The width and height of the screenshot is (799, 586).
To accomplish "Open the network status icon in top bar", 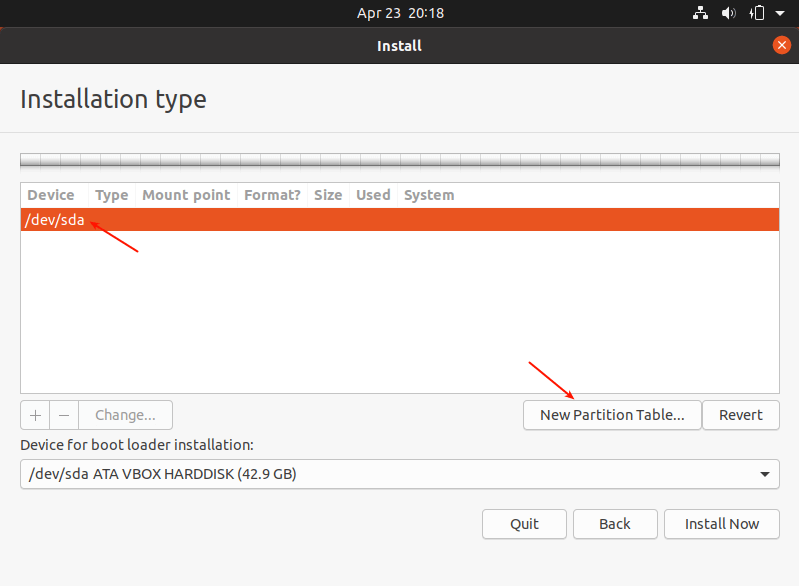I will (x=700, y=13).
